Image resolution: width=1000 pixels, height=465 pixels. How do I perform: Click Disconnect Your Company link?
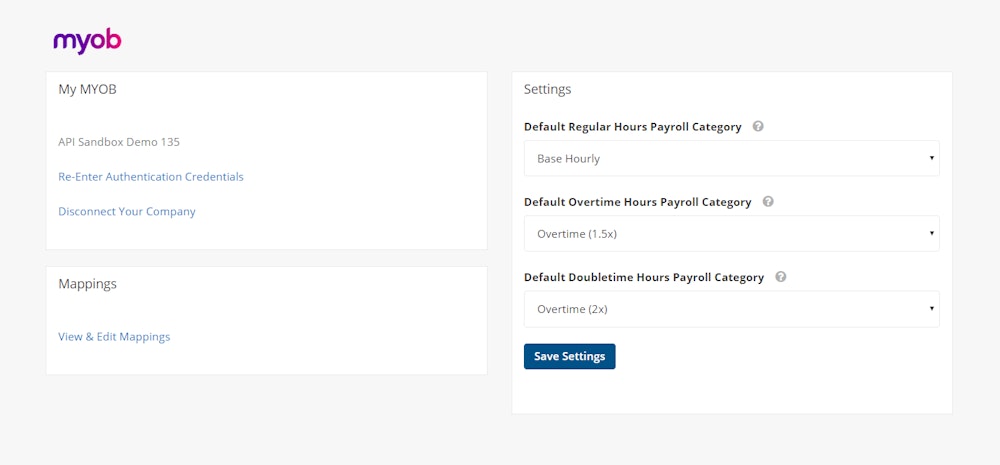pyautogui.click(x=127, y=212)
